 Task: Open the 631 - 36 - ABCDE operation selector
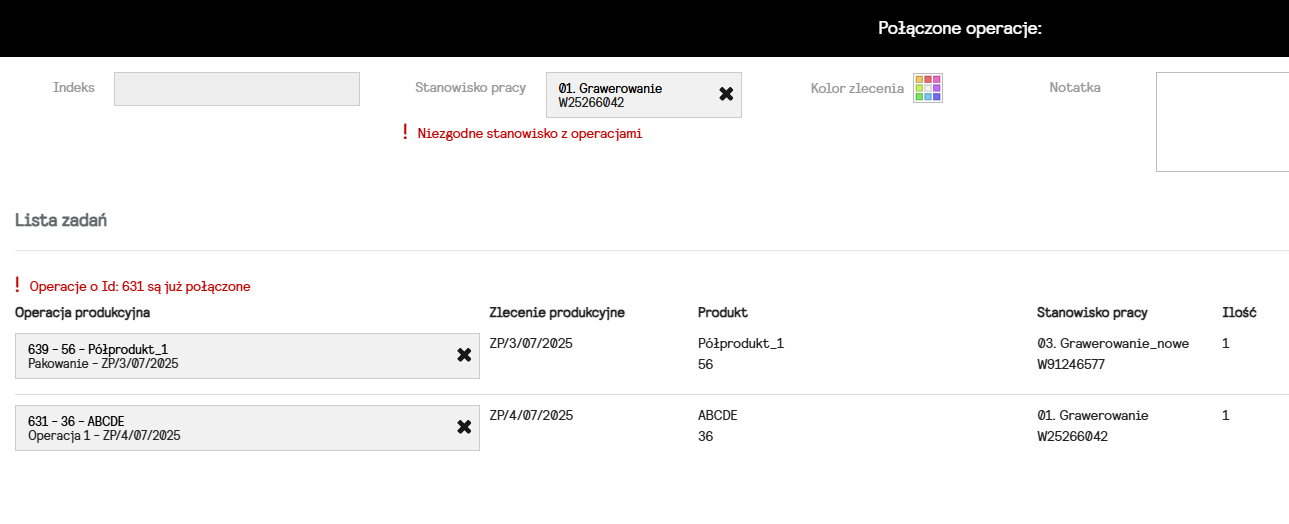230,428
